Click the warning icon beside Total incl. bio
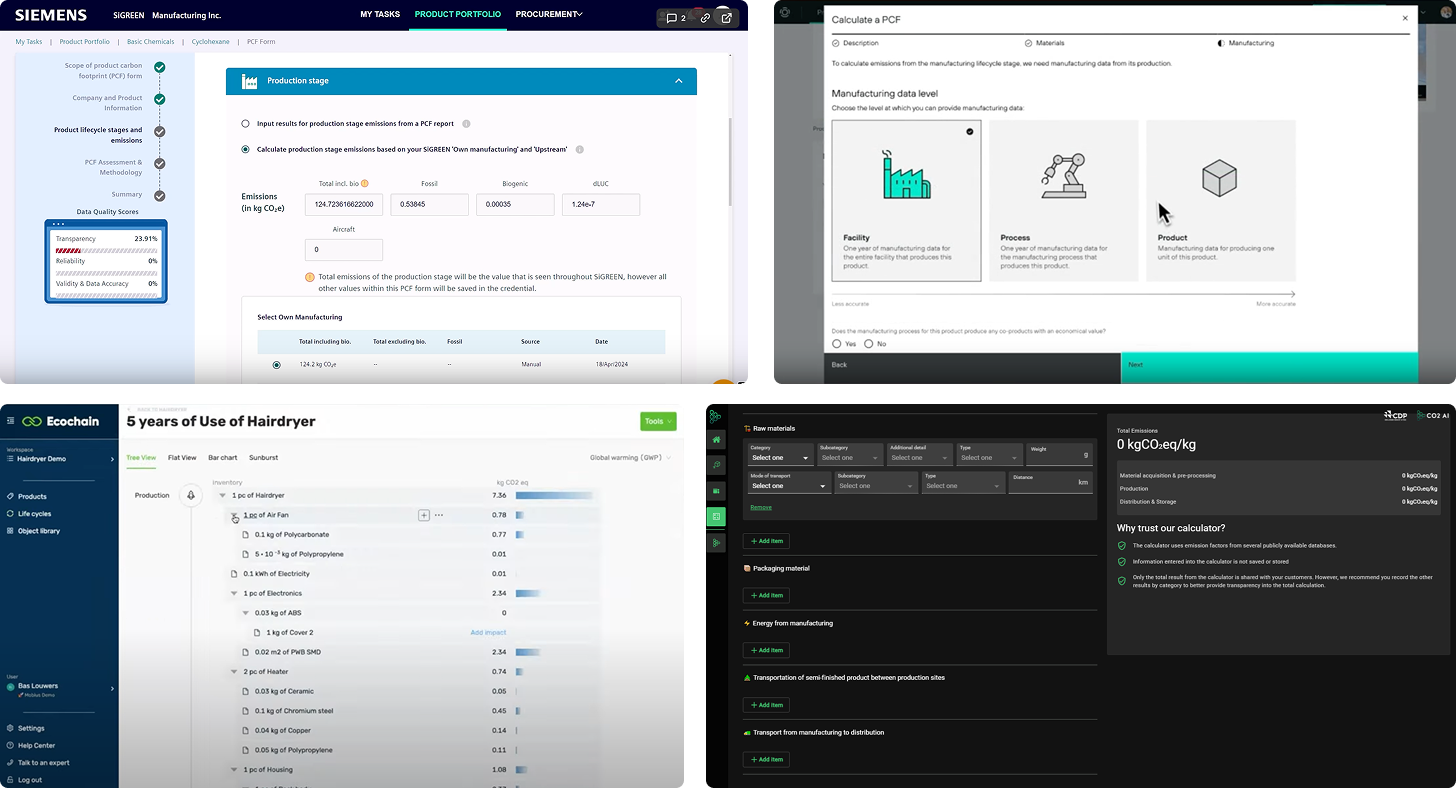The height and width of the screenshot is (788, 1456). [x=365, y=184]
